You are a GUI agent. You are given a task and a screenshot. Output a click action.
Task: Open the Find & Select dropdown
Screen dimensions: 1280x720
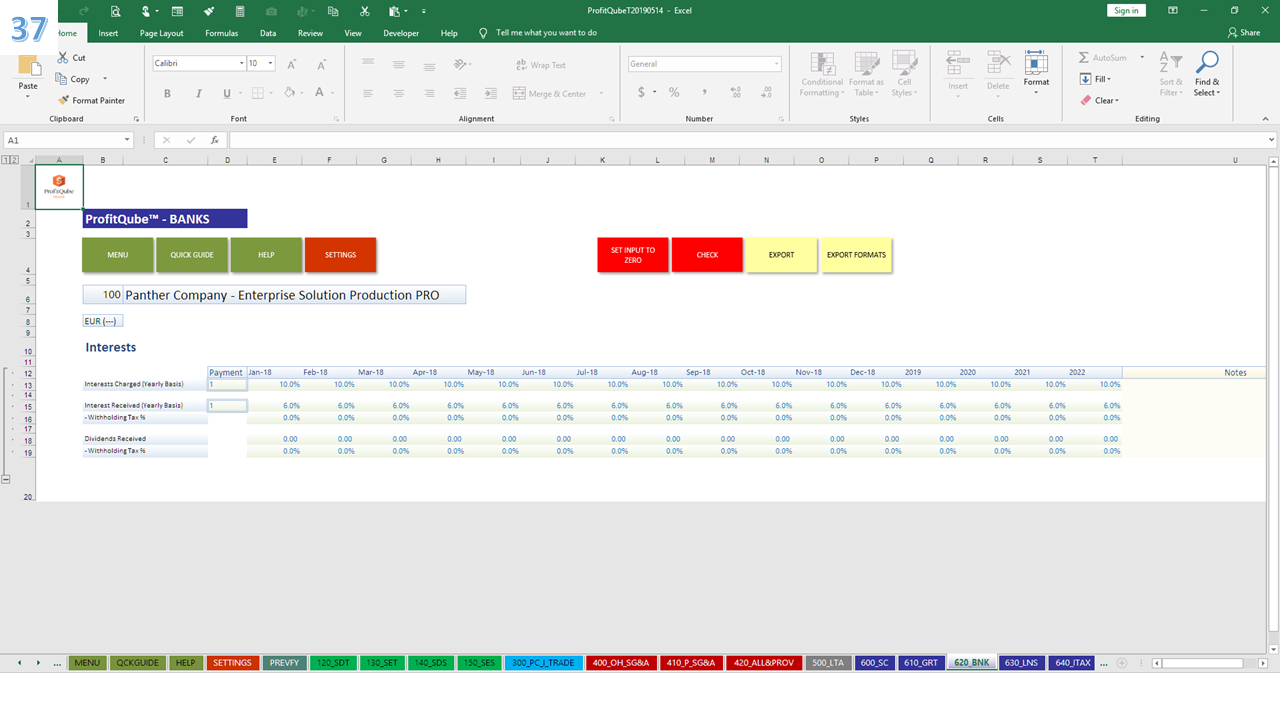pos(1207,75)
